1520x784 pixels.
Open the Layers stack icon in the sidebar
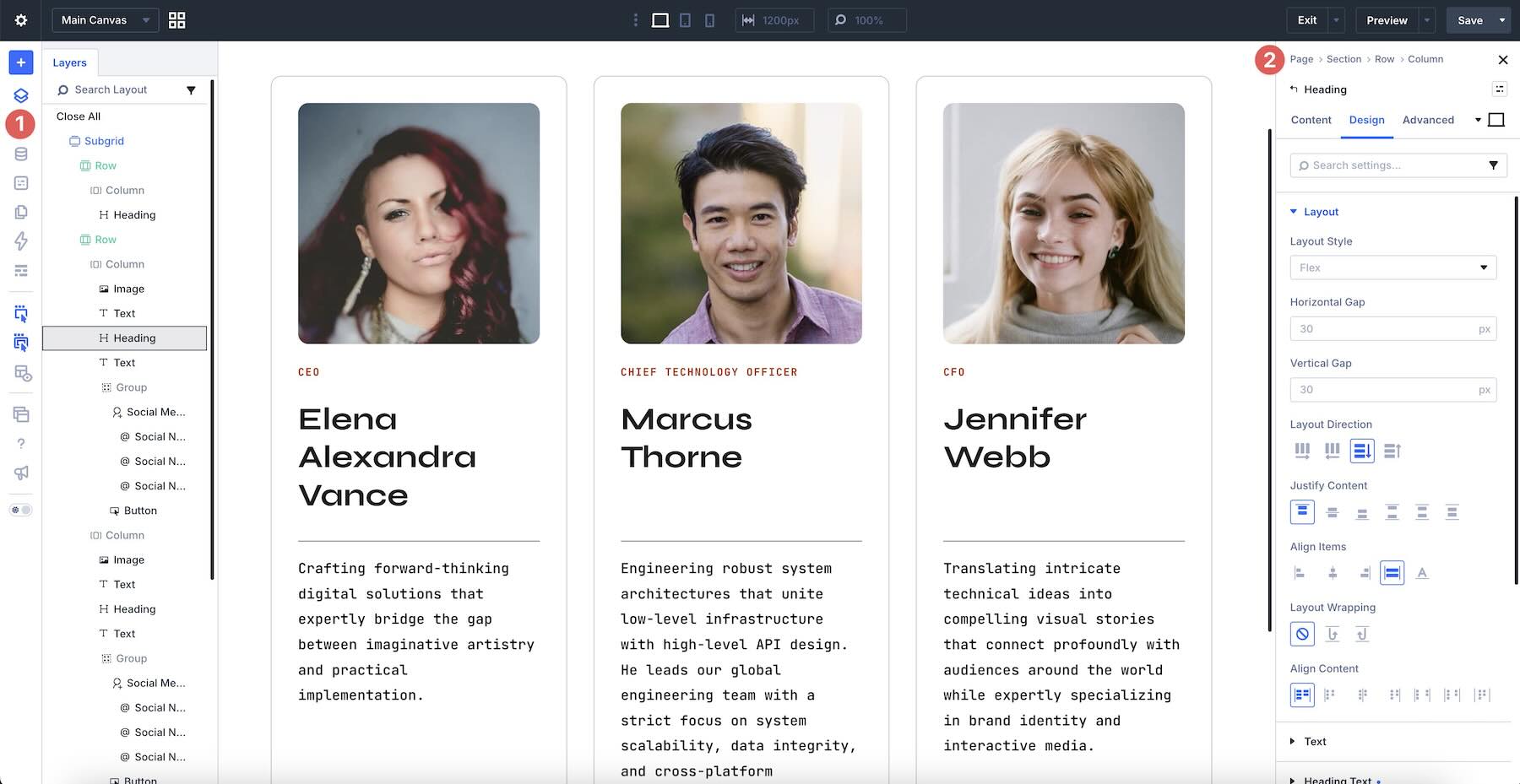21,95
